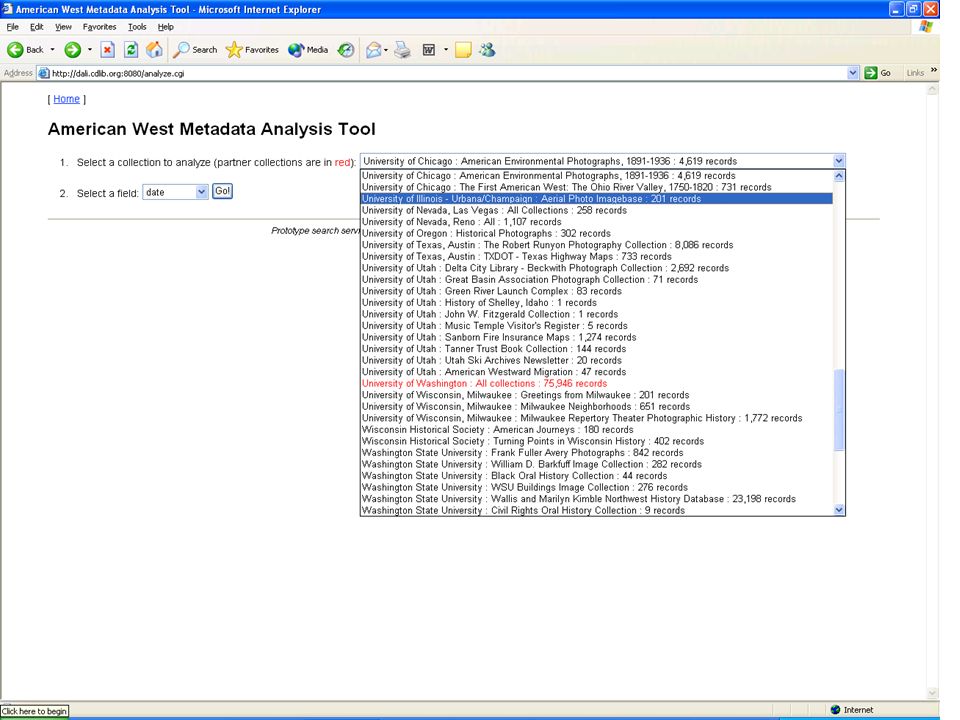Select University of Nevada, Las Vegas All Collections
The image size is (960, 720).
[596, 210]
